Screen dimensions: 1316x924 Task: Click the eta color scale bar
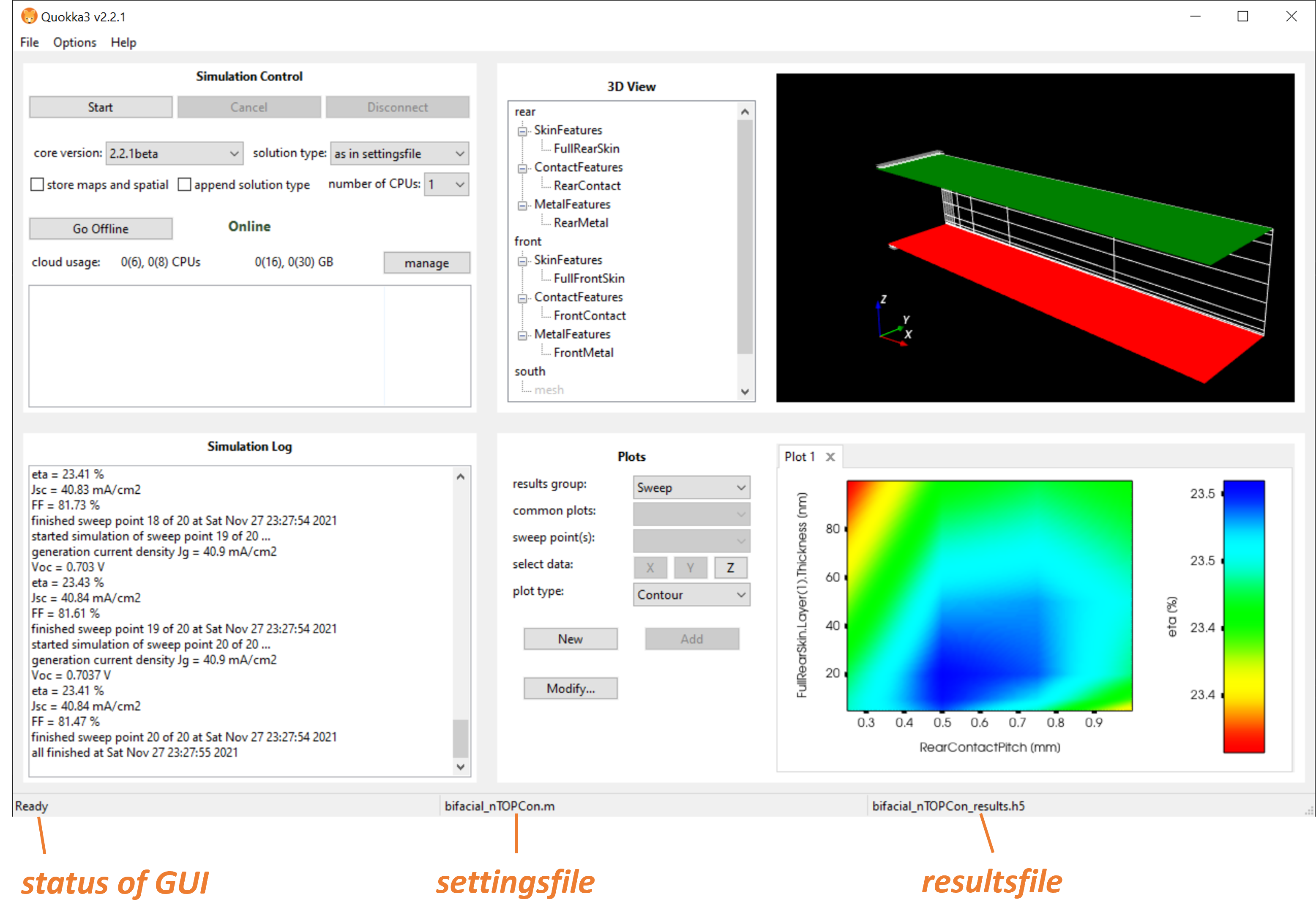1244,617
